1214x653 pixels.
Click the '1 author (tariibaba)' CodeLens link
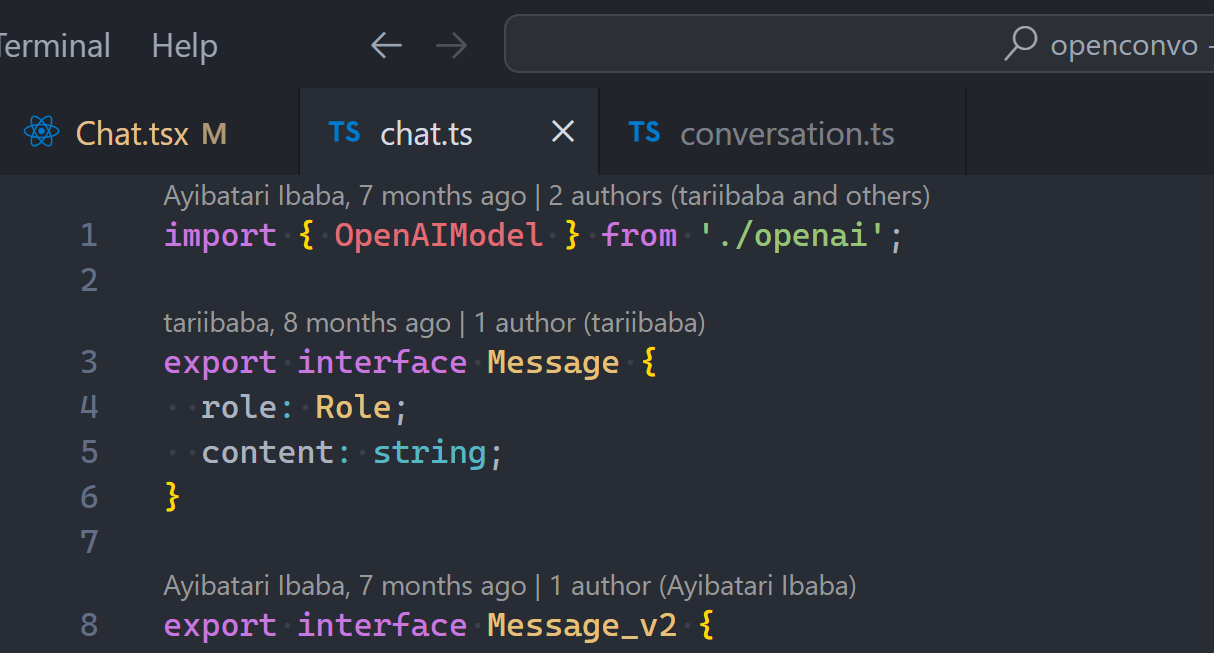pyautogui.click(x=590, y=323)
